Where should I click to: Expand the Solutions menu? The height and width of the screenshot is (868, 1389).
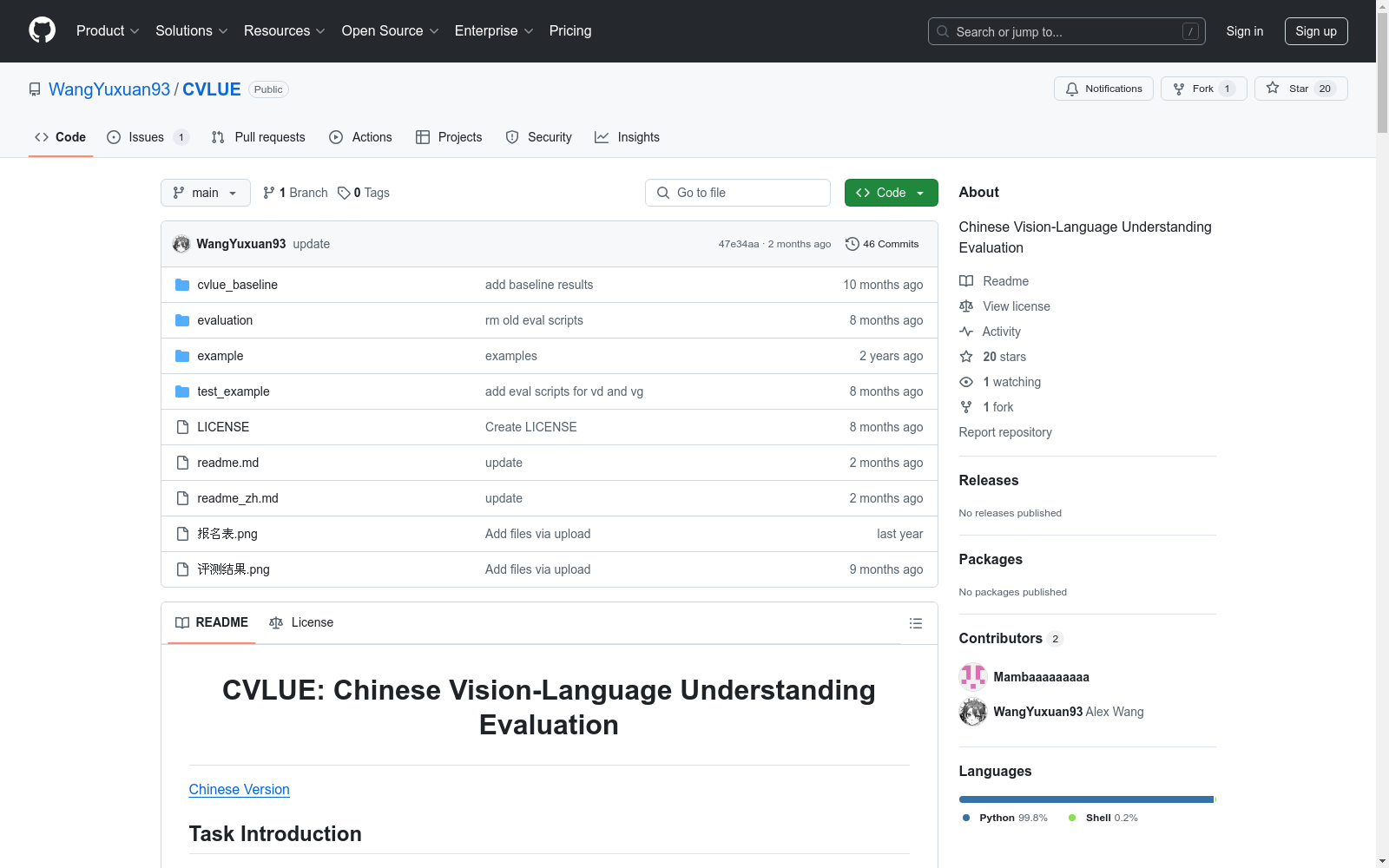192,30
